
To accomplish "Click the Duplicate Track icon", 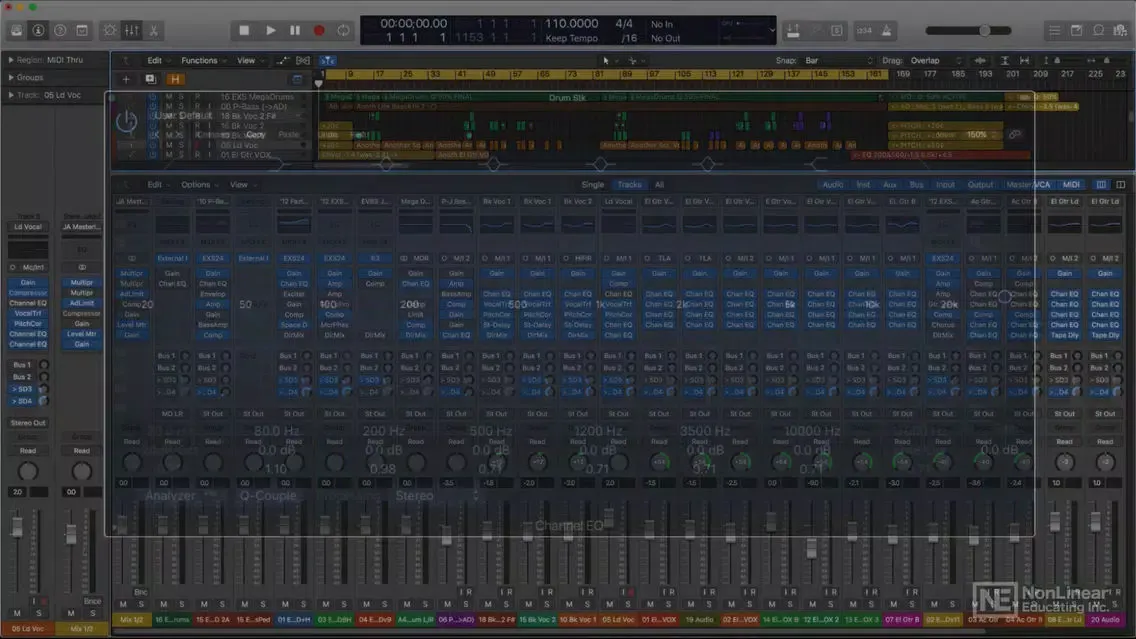I will 150,79.
